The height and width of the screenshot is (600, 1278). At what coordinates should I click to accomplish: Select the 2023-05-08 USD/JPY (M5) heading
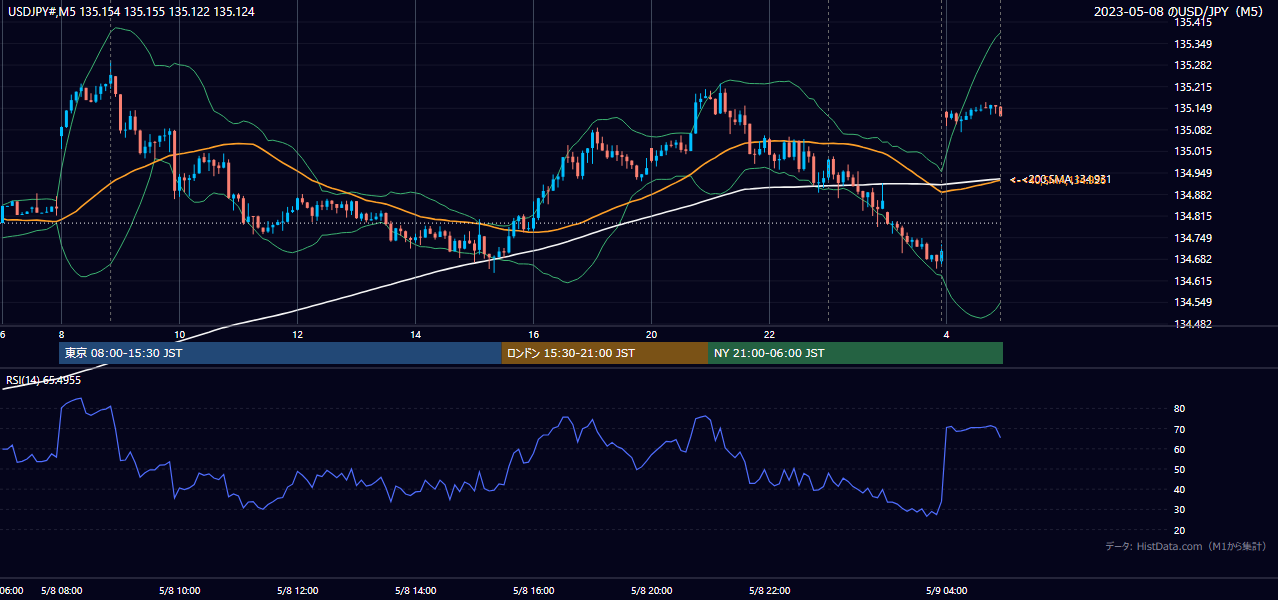[x=1180, y=12]
